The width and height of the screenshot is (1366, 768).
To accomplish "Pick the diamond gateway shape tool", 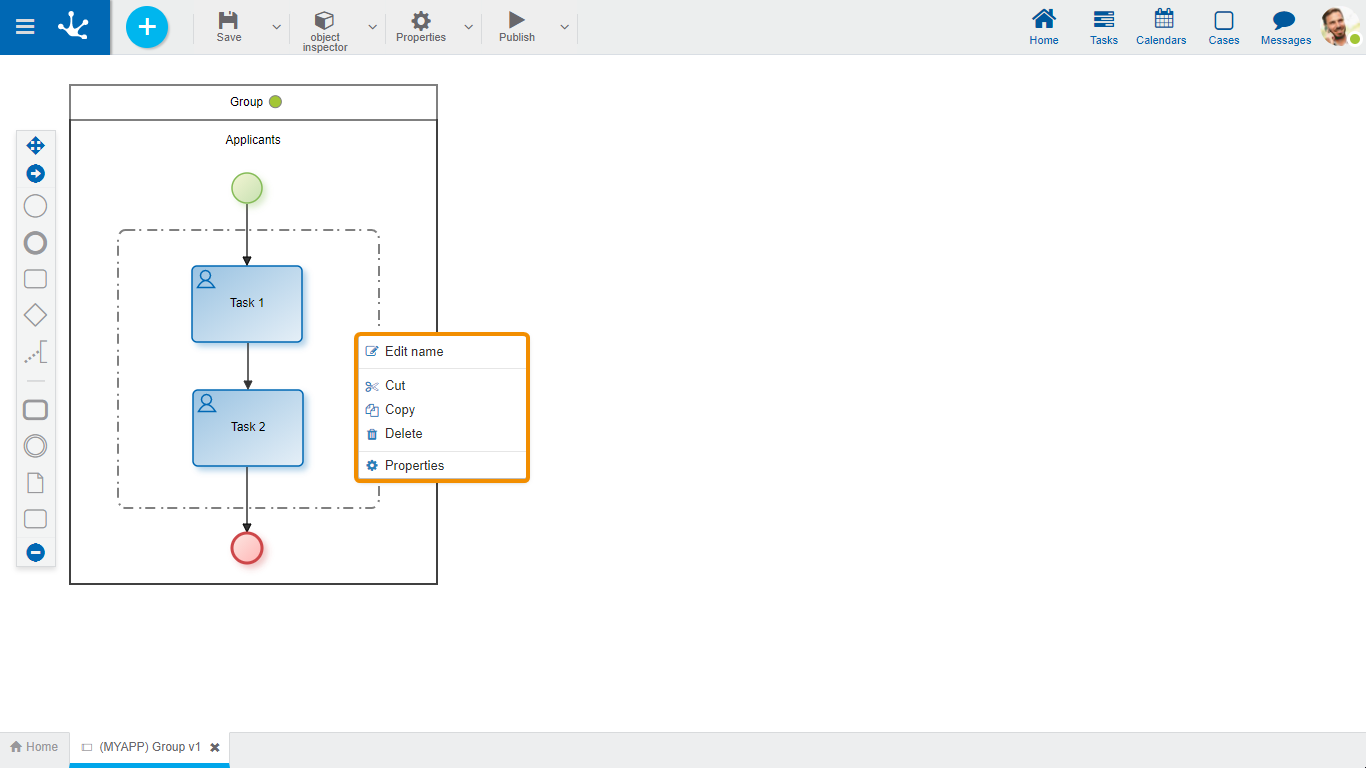I will pyautogui.click(x=35, y=315).
